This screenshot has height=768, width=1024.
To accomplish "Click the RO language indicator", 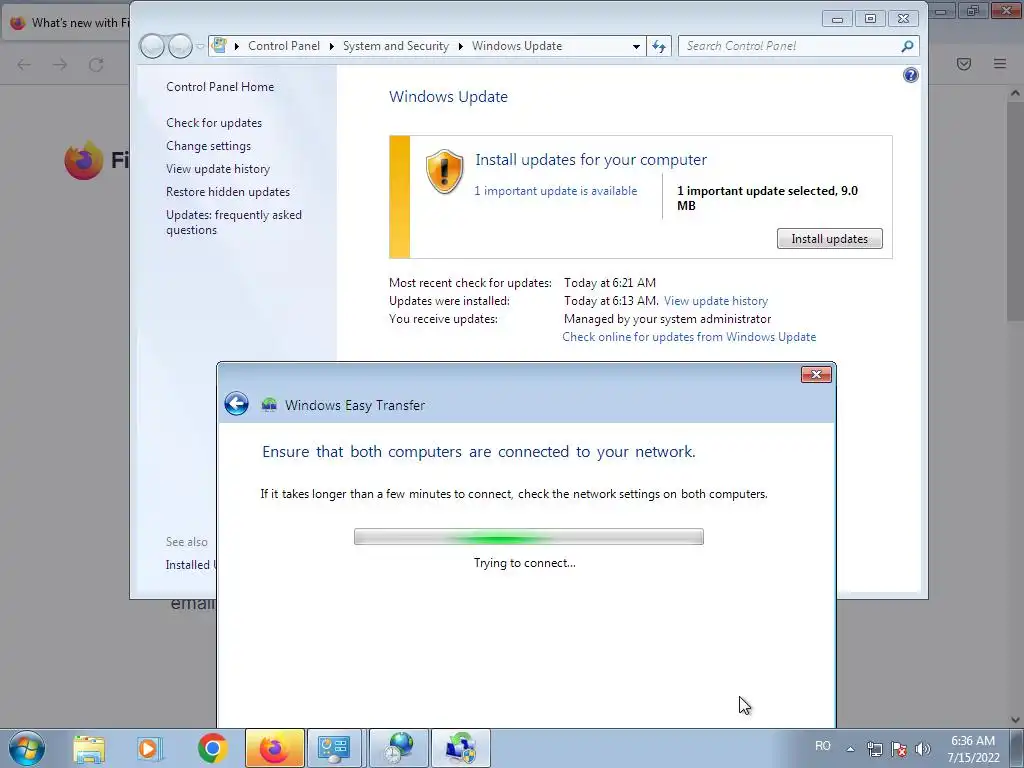I will pos(823,746).
